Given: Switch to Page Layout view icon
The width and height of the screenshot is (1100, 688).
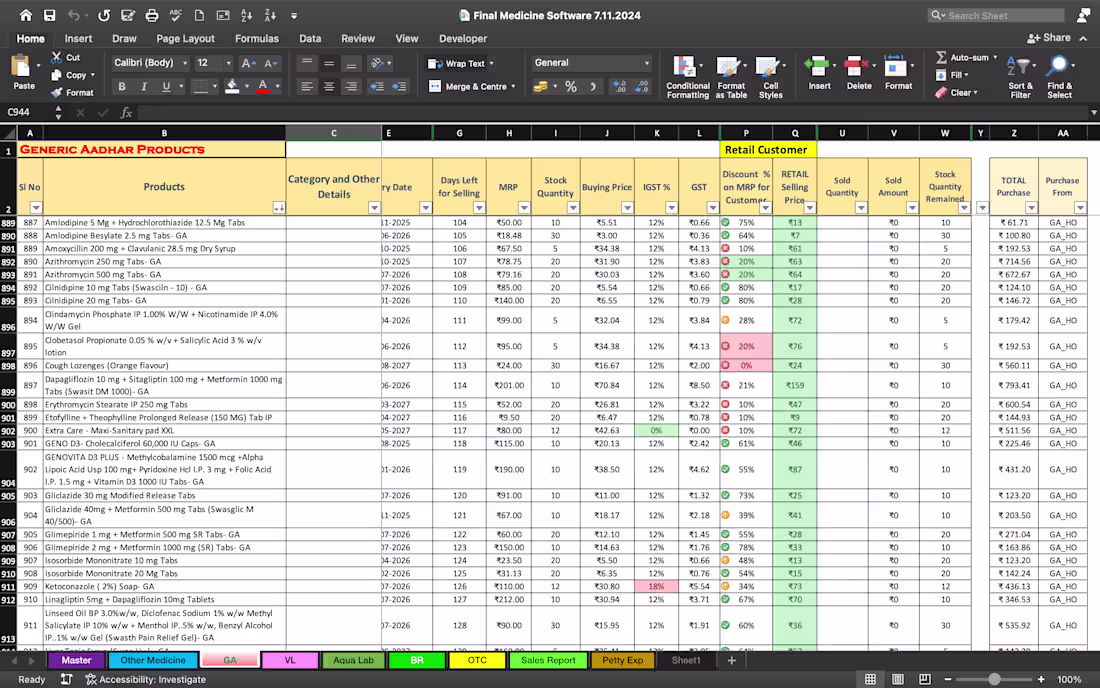Looking at the screenshot, I should [897, 680].
